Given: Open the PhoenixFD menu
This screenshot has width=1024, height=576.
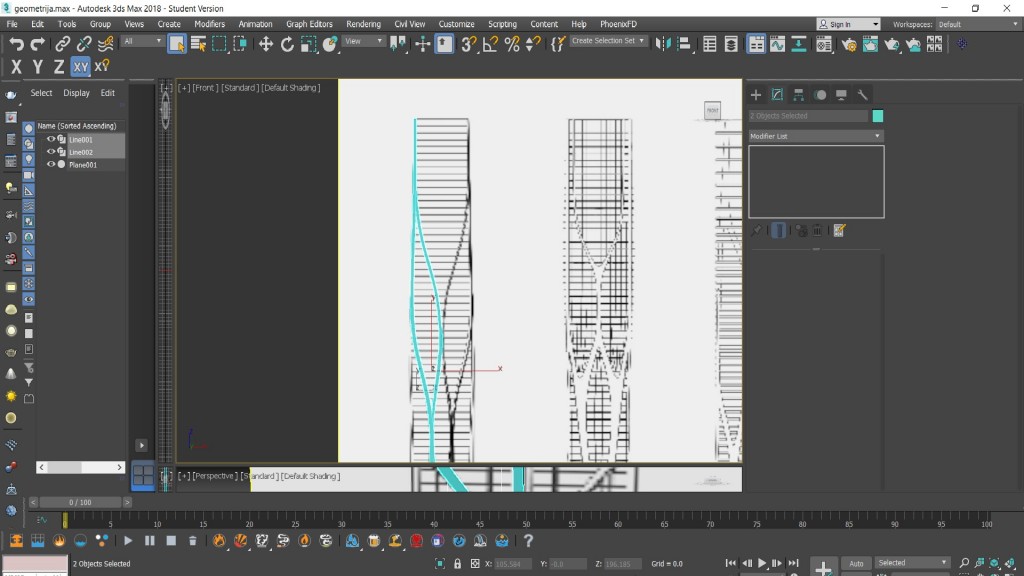Looking at the screenshot, I should (618, 24).
